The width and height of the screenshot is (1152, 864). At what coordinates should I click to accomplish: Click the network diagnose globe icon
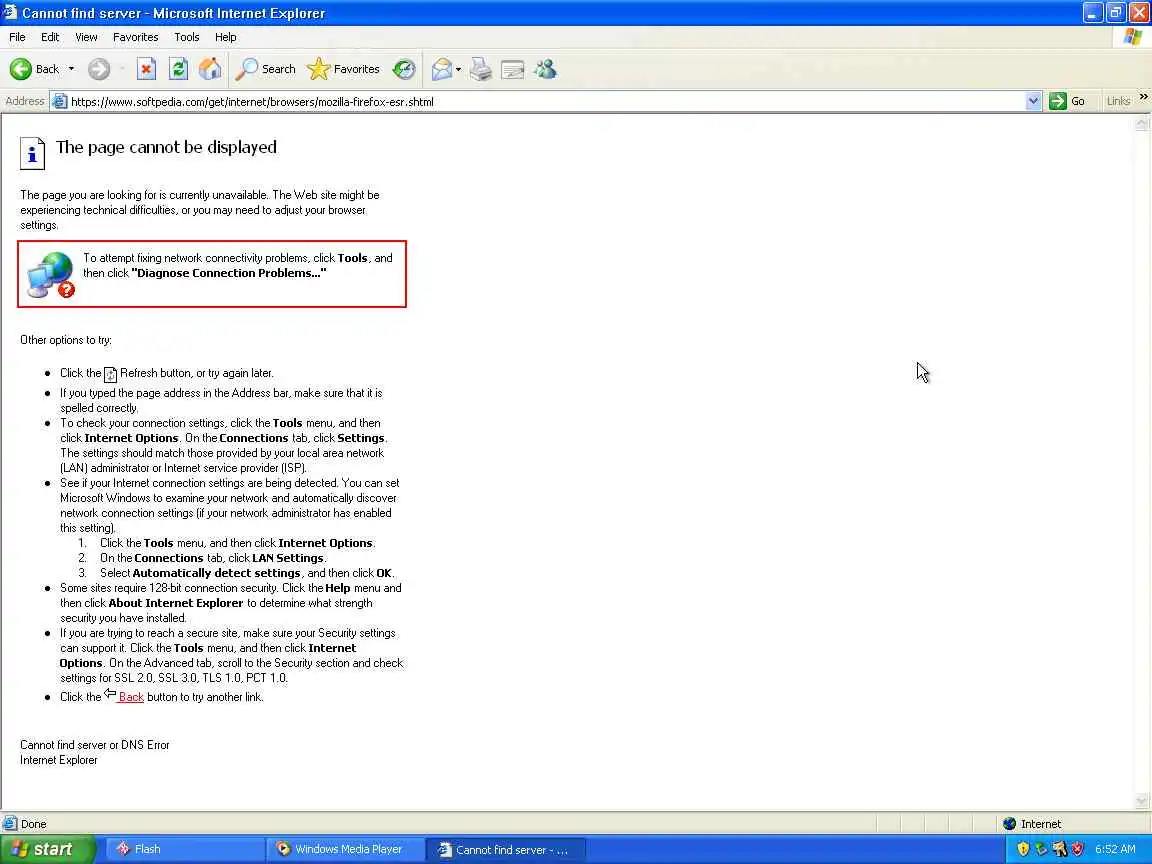[51, 274]
